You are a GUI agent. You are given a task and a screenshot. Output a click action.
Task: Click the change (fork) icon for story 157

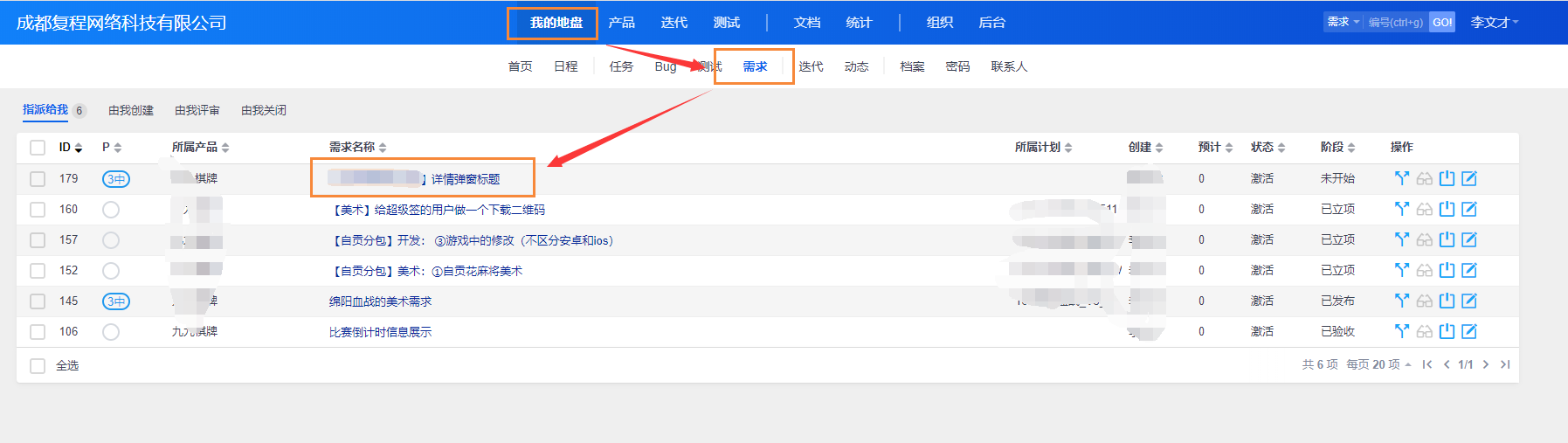click(1402, 239)
